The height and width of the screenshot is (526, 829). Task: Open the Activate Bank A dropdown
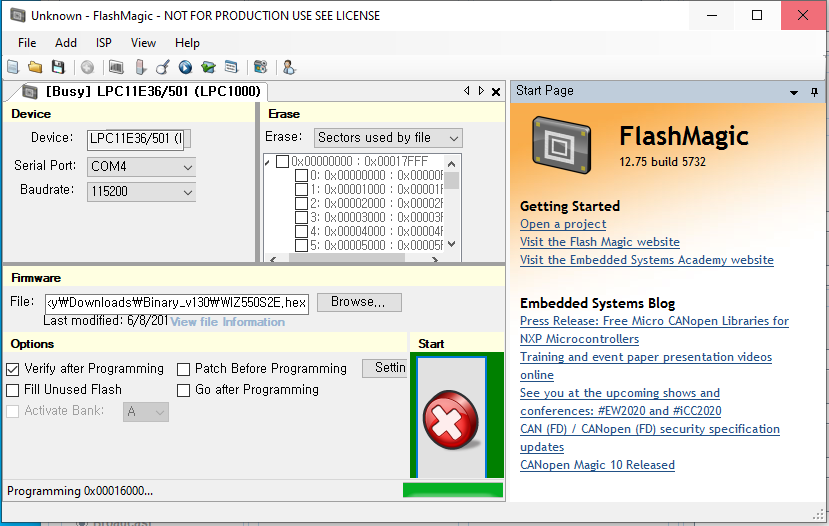[146, 412]
